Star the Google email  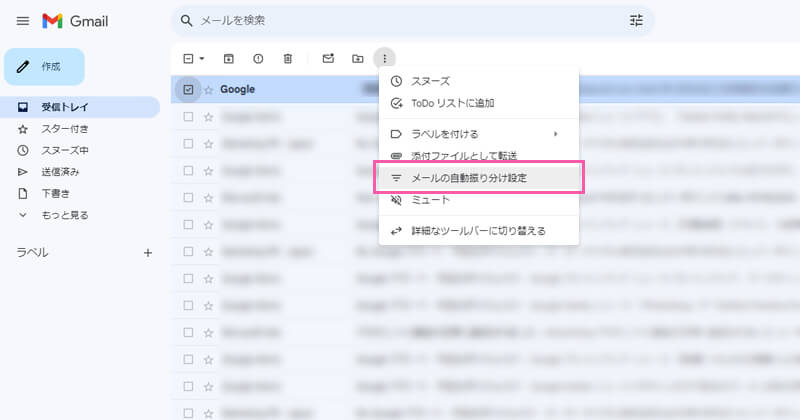coord(209,89)
